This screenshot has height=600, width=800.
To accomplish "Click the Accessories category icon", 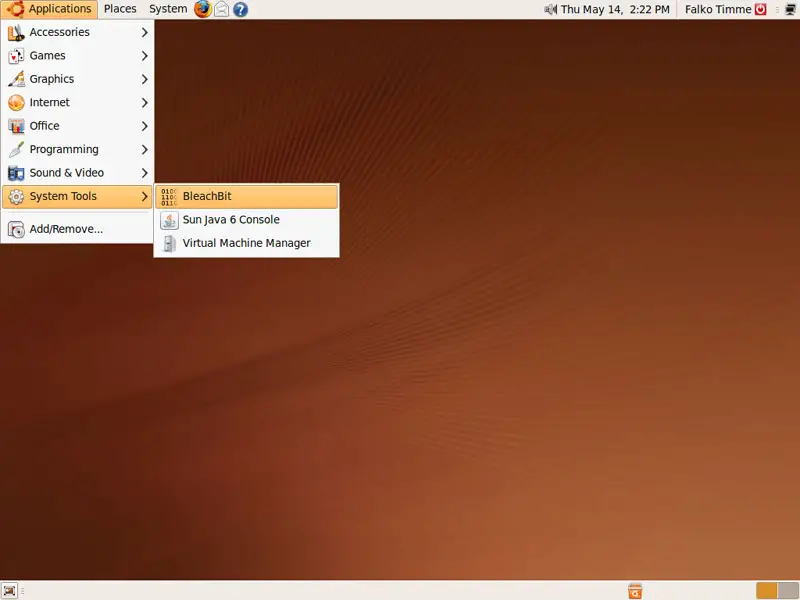I will coord(16,32).
